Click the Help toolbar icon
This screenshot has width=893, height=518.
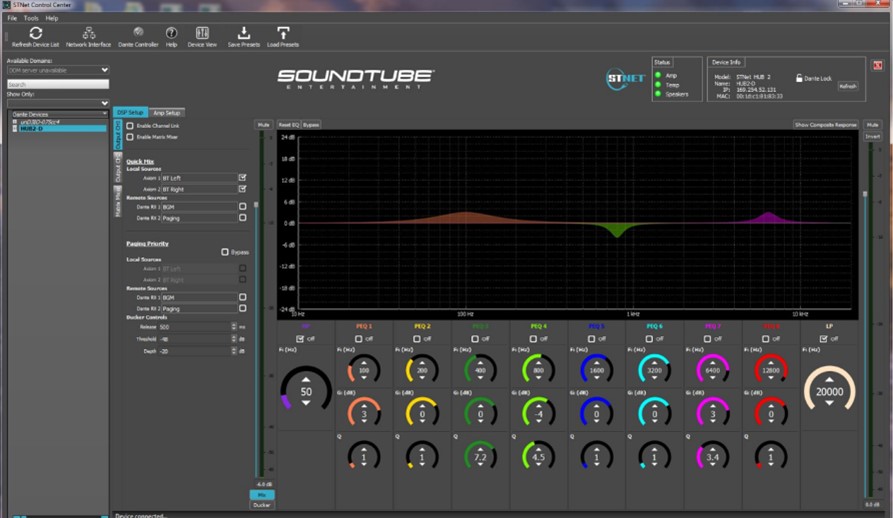(x=171, y=34)
